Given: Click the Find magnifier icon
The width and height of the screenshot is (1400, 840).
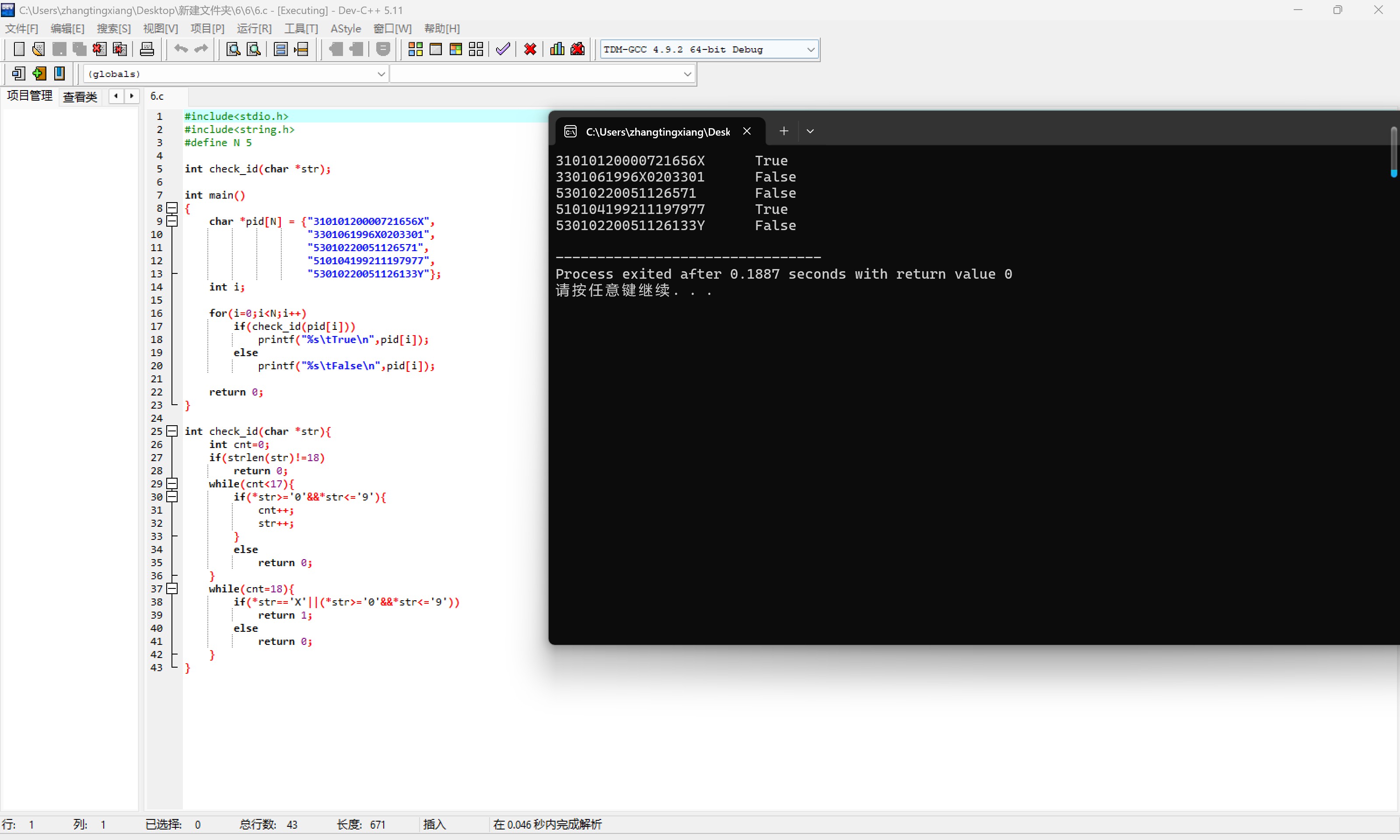Looking at the screenshot, I should pyautogui.click(x=233, y=49).
